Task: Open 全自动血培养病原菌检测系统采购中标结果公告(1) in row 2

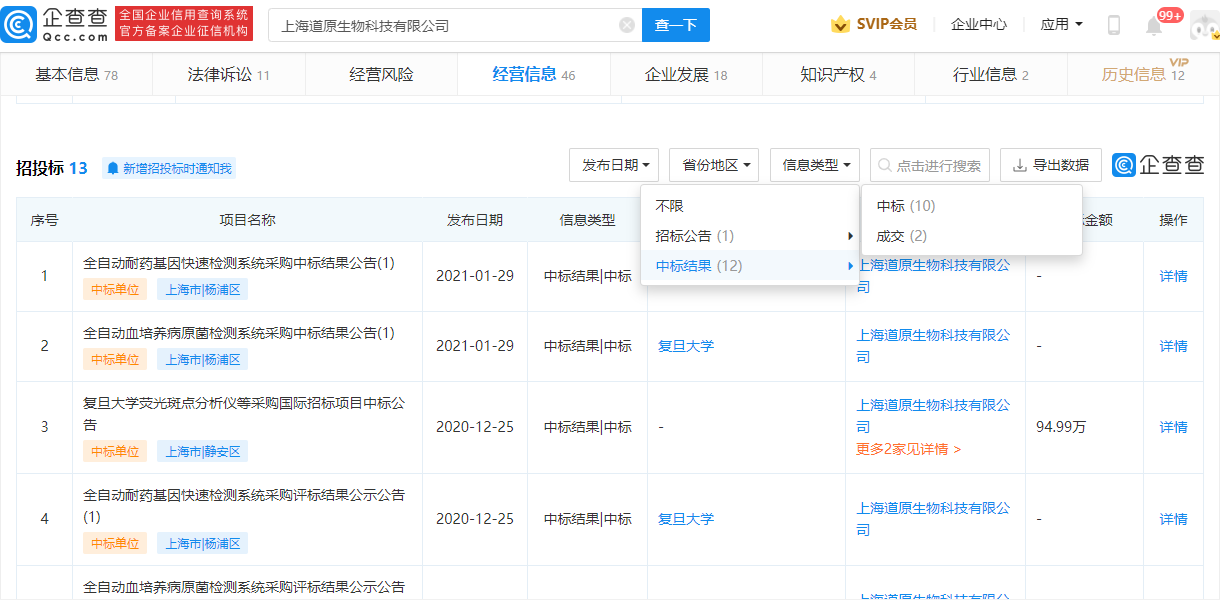Action: pos(239,333)
